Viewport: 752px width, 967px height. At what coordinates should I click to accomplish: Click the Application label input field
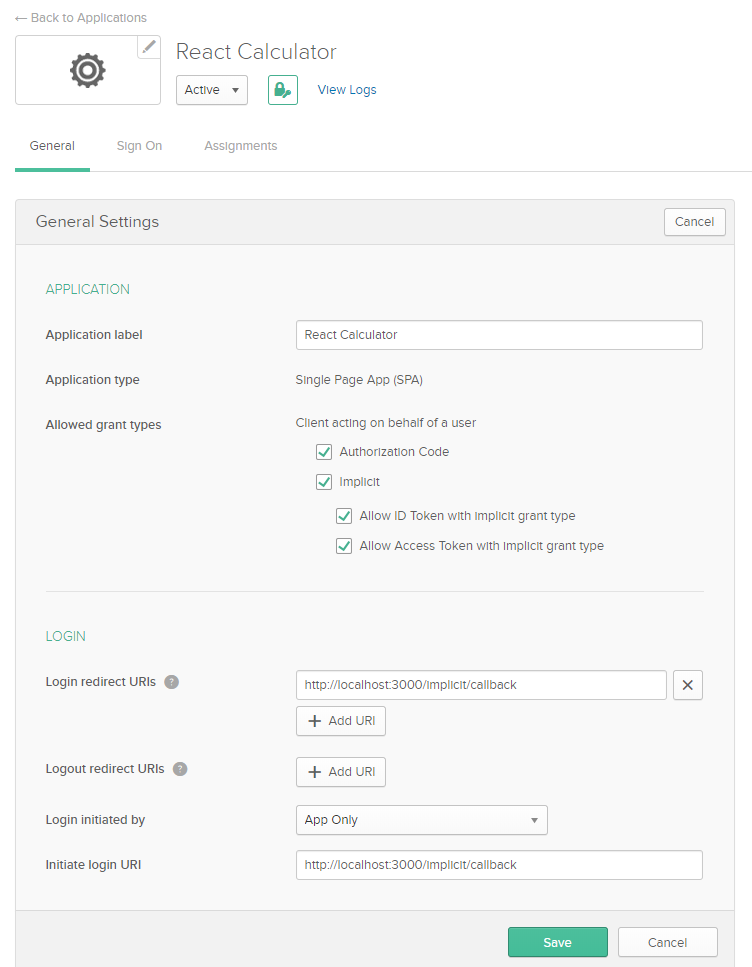click(x=499, y=335)
